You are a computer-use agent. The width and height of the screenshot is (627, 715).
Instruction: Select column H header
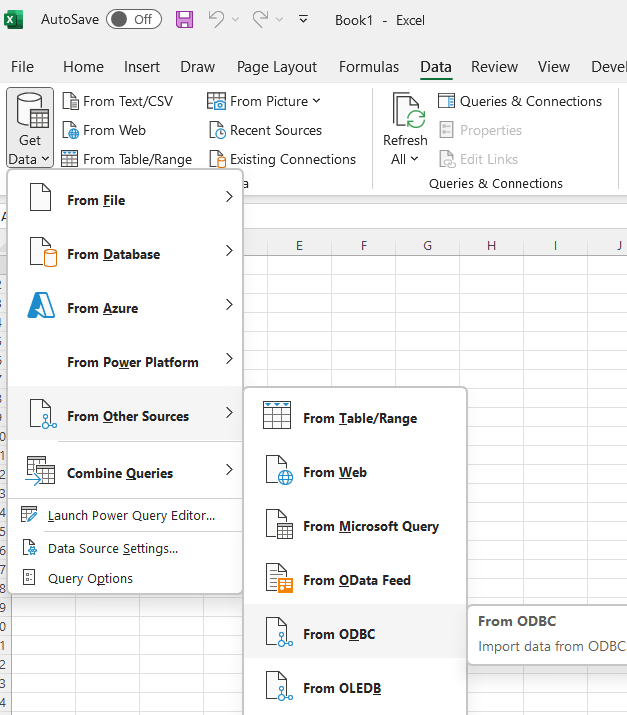(491, 246)
